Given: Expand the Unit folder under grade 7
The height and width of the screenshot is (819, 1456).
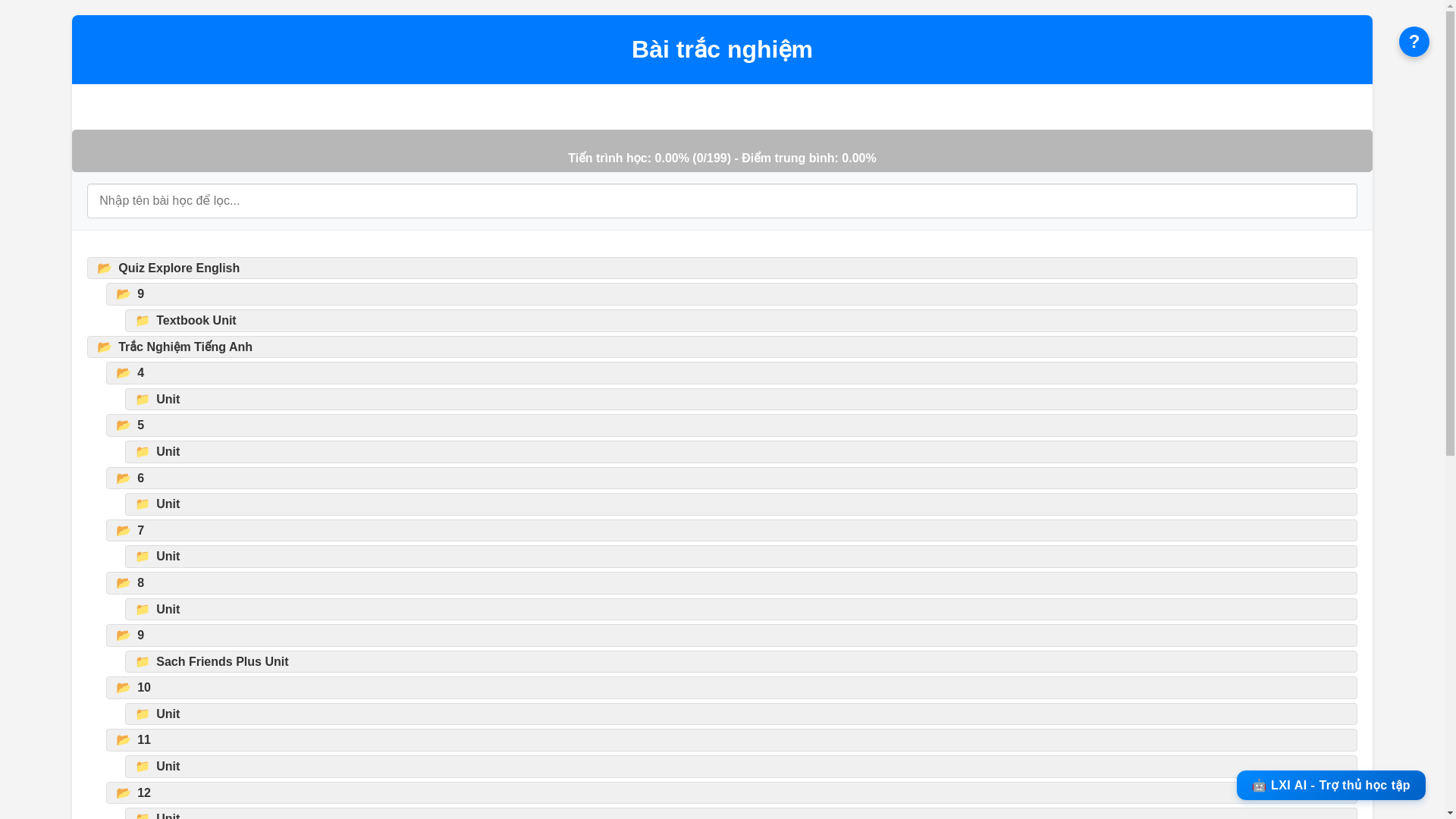Looking at the screenshot, I should (741, 557).
